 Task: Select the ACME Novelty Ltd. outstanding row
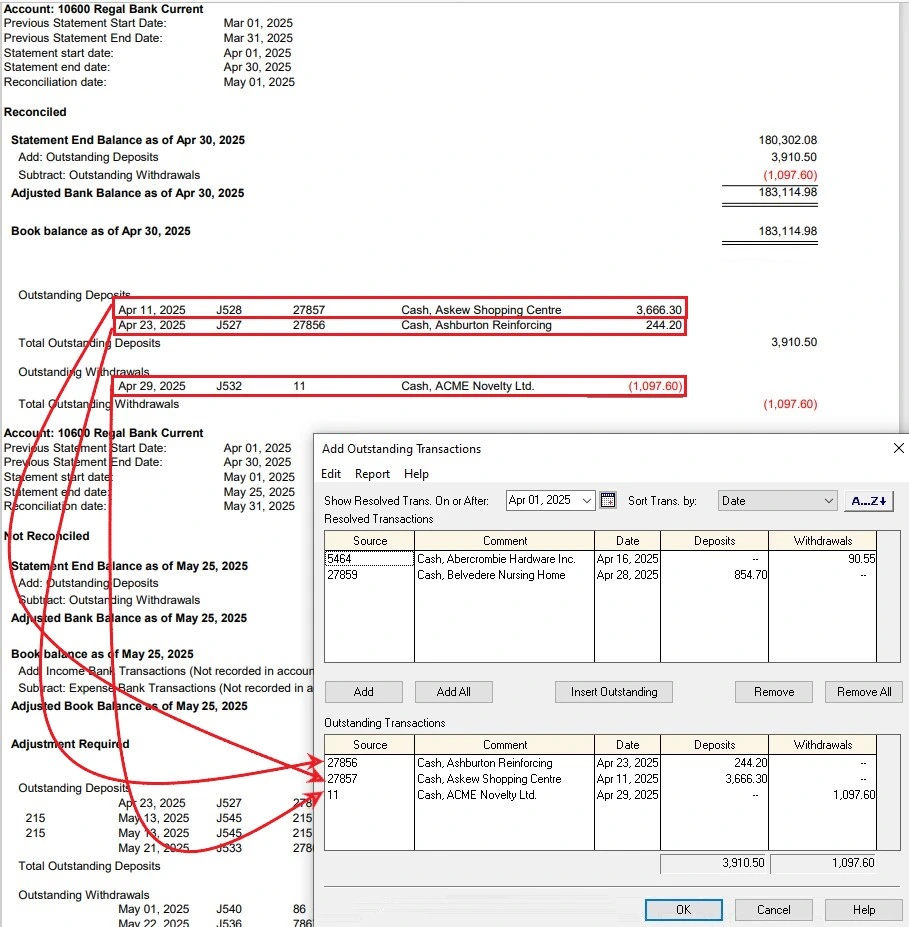(470, 794)
